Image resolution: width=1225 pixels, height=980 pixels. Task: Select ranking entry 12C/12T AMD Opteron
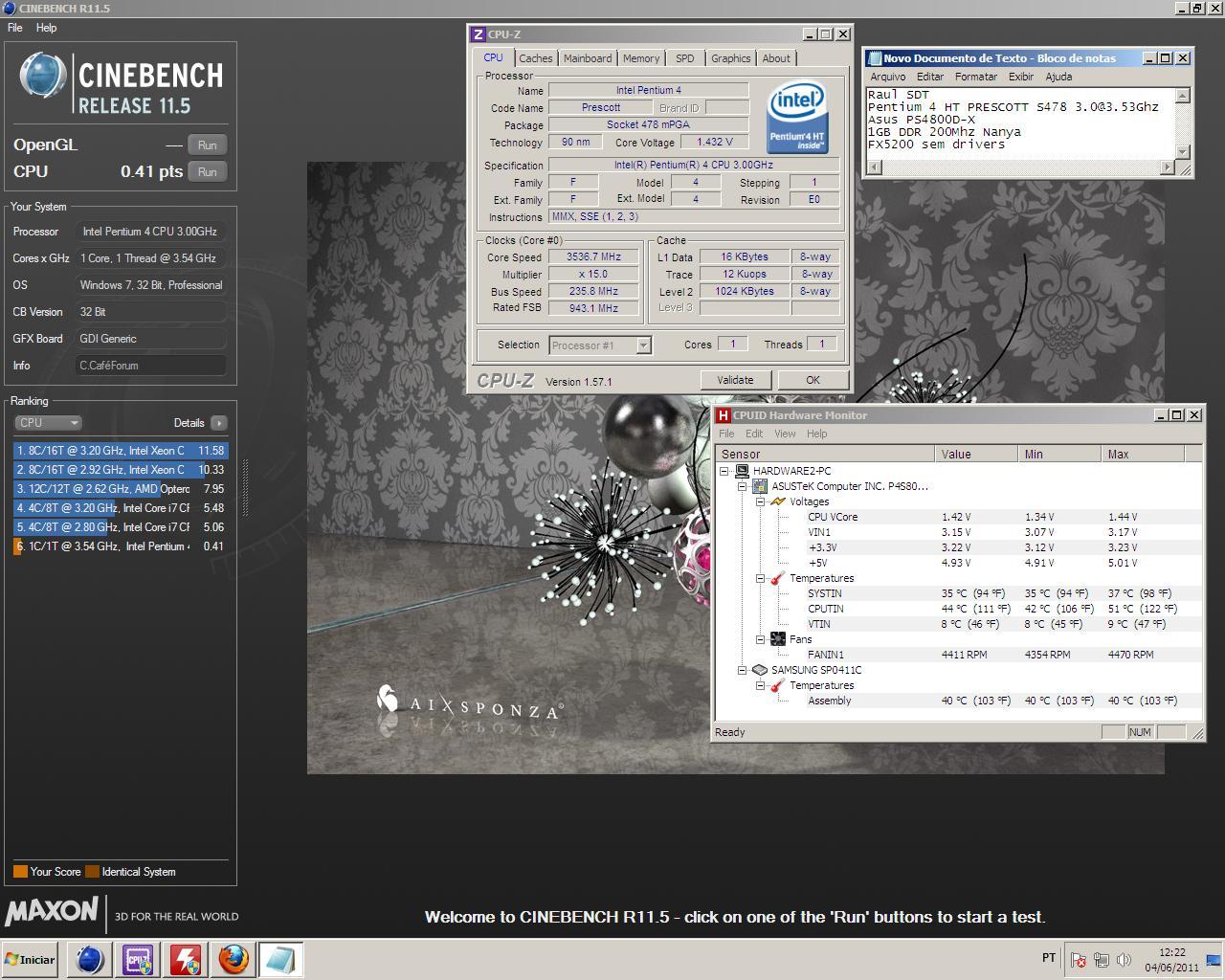[121, 489]
